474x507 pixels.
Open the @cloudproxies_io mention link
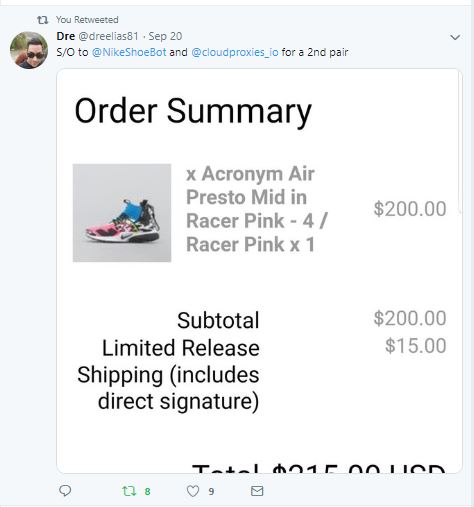[235, 52]
